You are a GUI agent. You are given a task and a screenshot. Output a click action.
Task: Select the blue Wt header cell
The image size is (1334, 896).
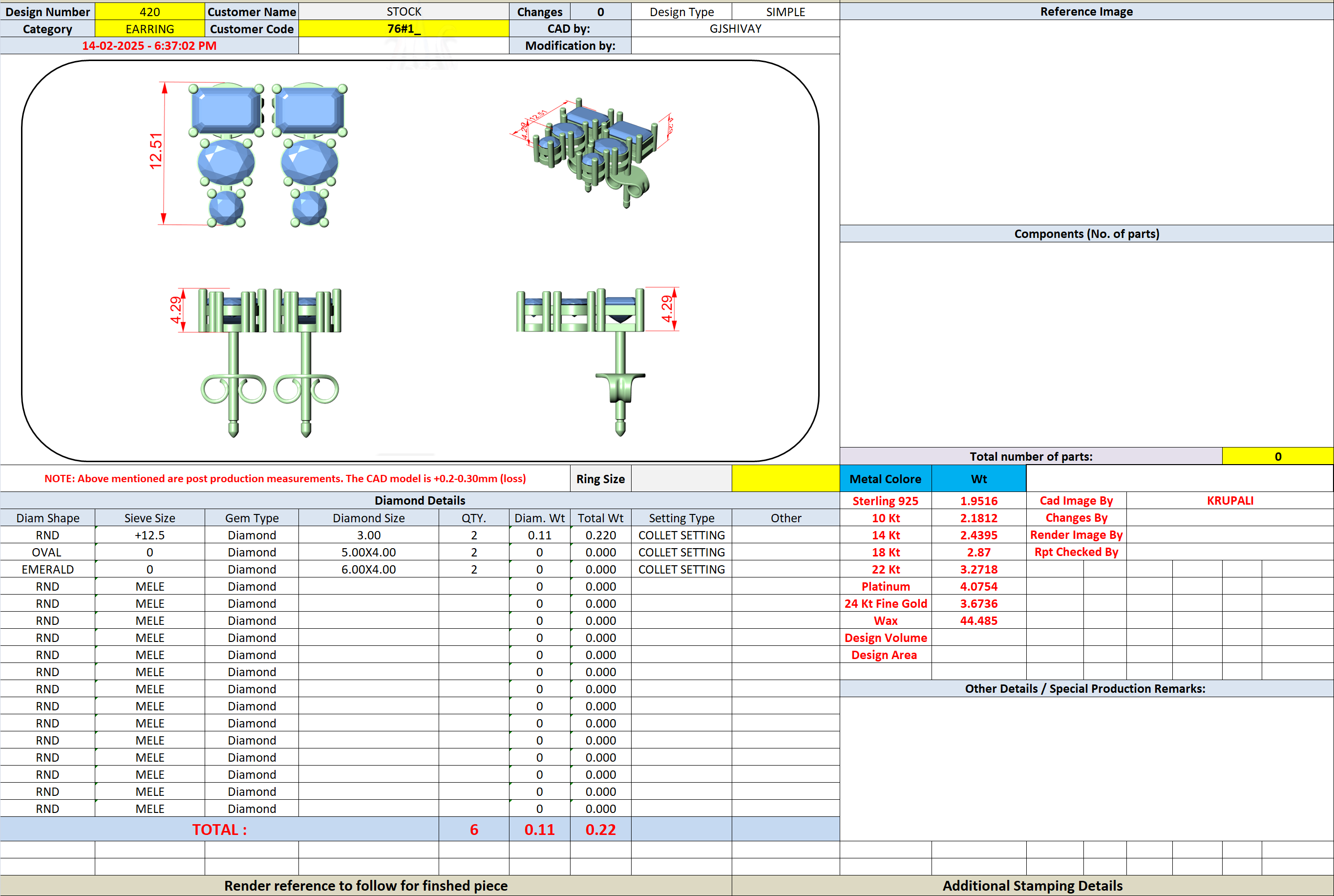pos(979,479)
